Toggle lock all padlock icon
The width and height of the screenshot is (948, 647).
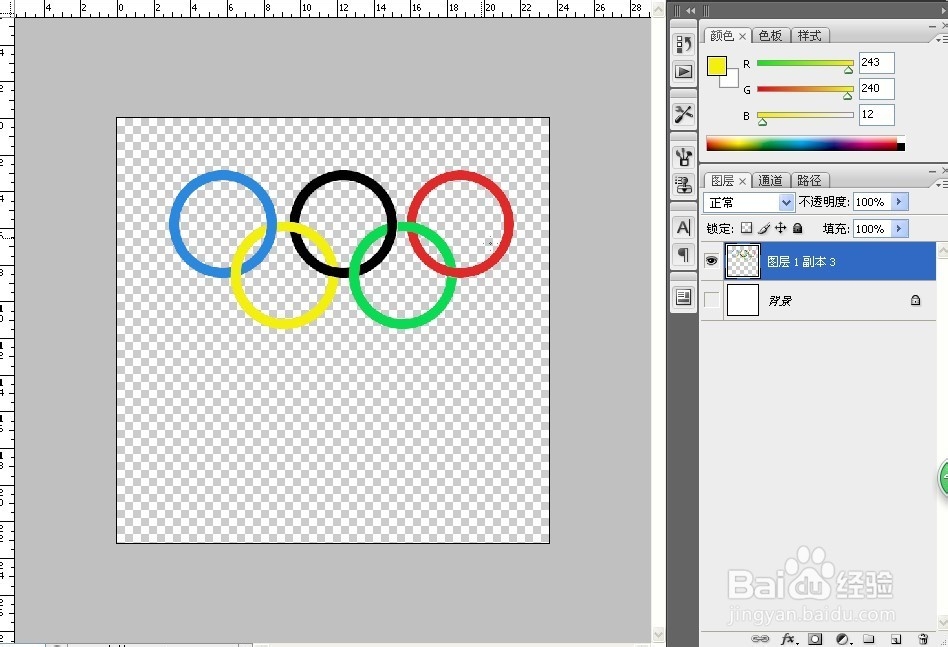797,228
